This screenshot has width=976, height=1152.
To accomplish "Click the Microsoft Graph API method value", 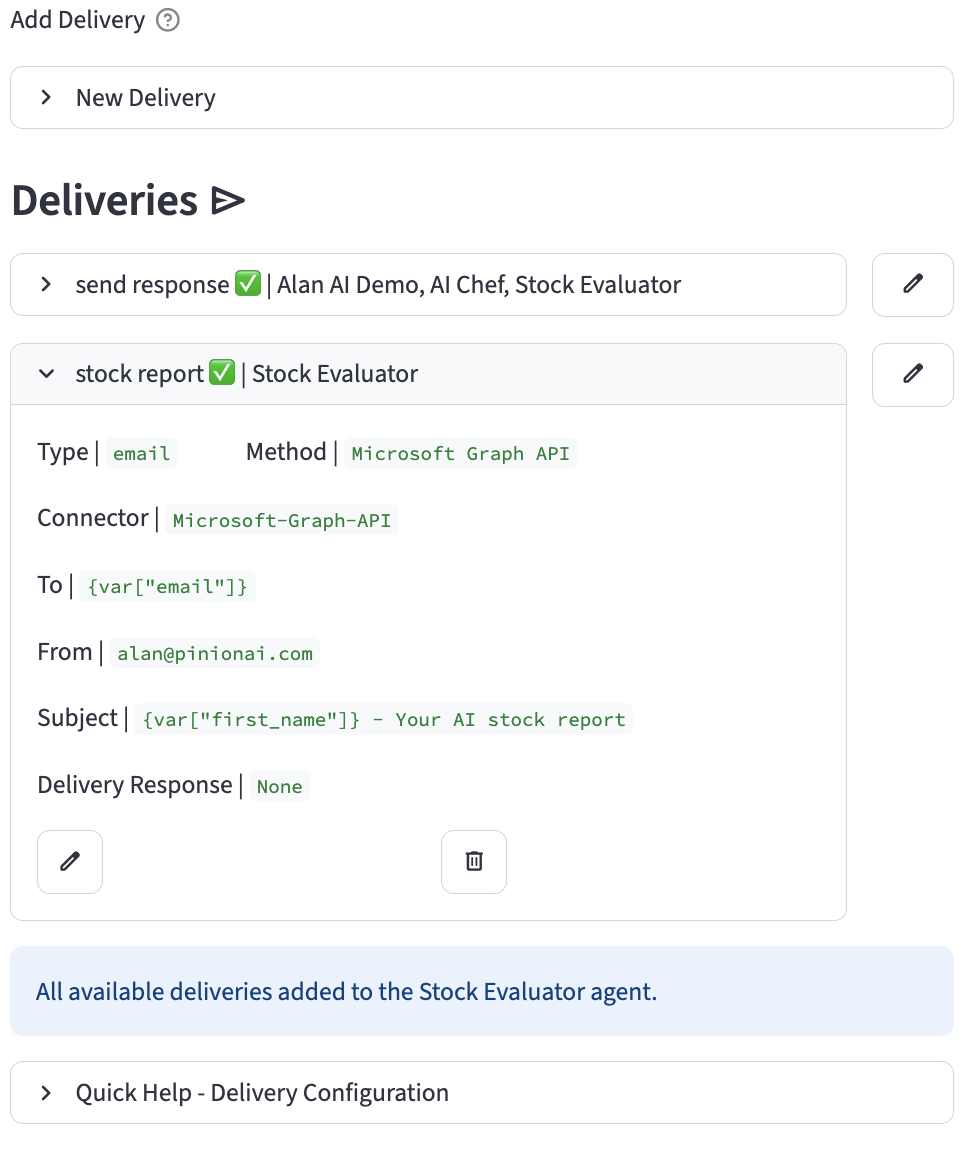I will (460, 454).
